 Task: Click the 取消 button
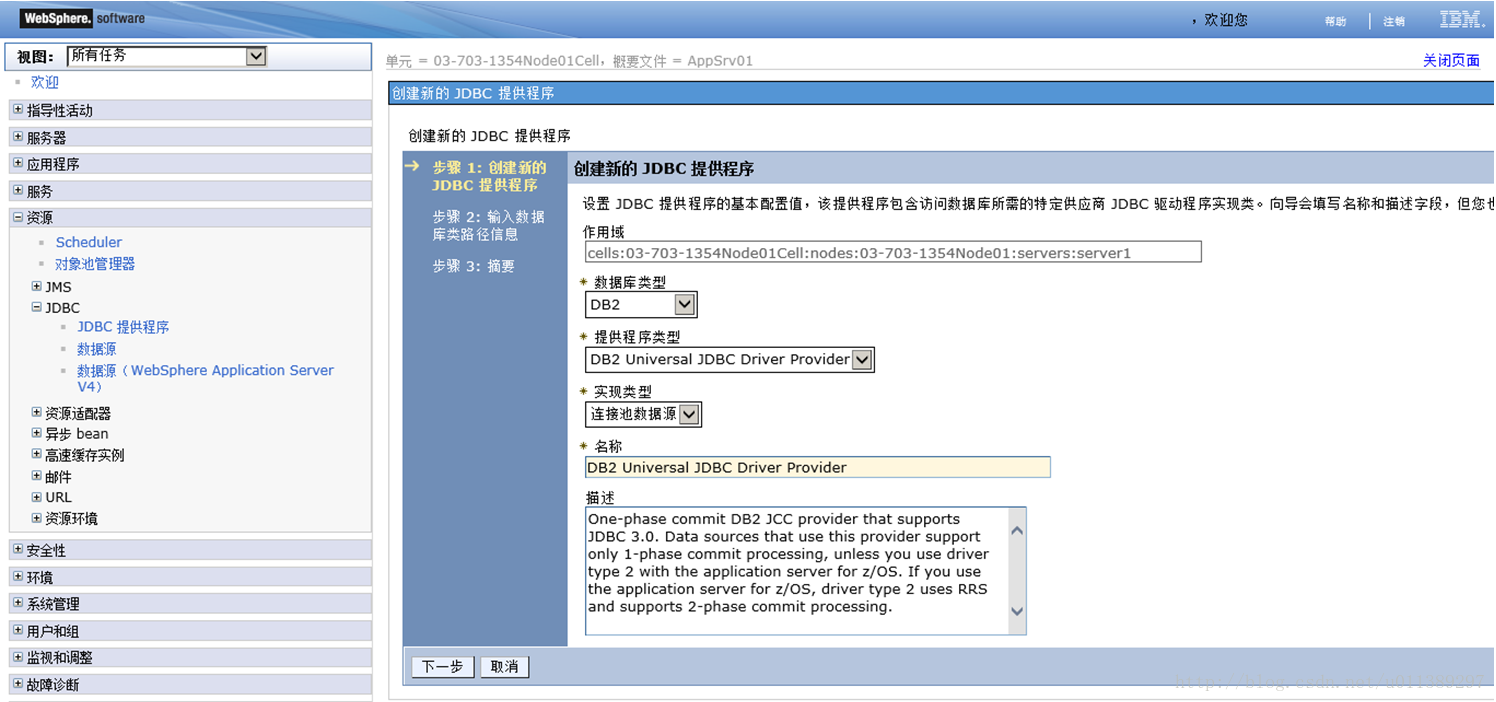click(x=505, y=667)
